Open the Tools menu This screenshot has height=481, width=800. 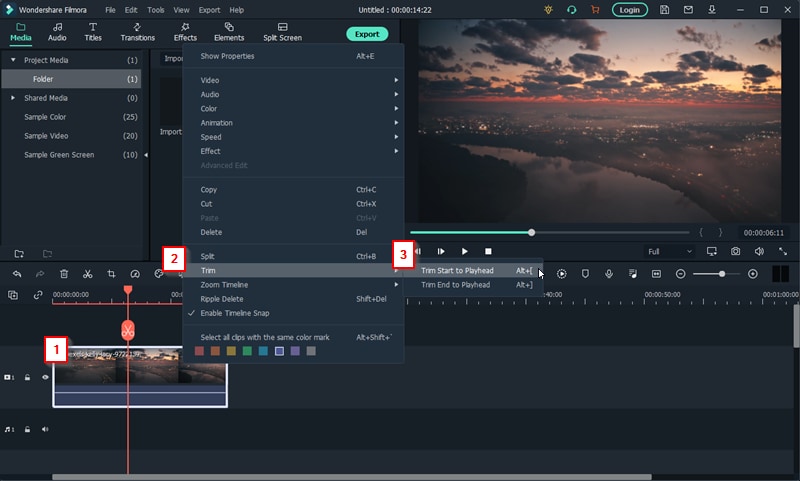pyautogui.click(x=156, y=10)
